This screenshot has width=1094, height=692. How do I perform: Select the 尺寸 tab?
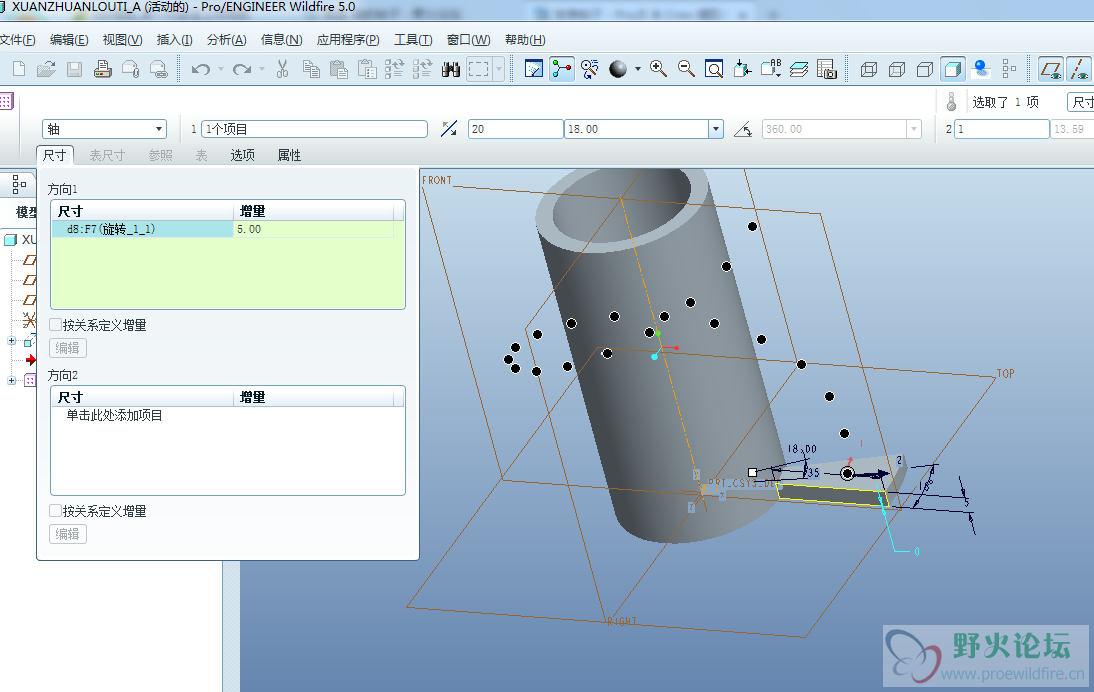[x=54, y=156]
